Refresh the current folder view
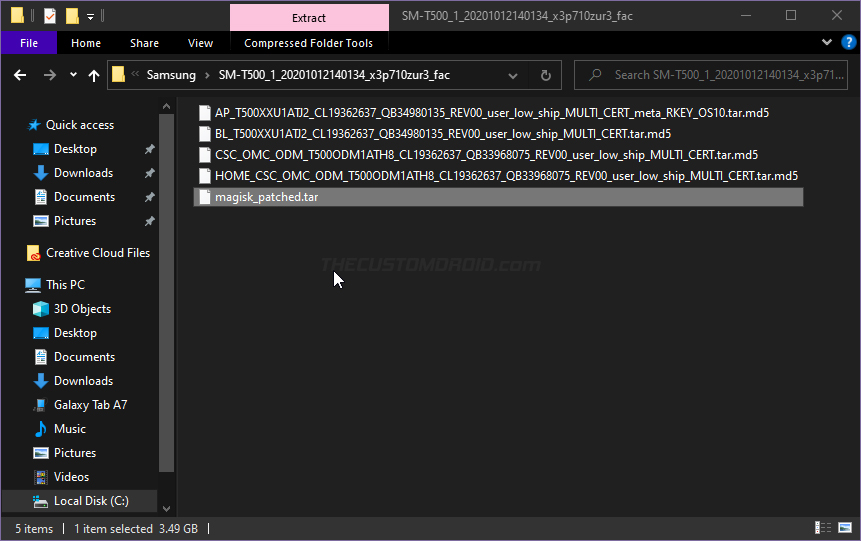 point(545,75)
